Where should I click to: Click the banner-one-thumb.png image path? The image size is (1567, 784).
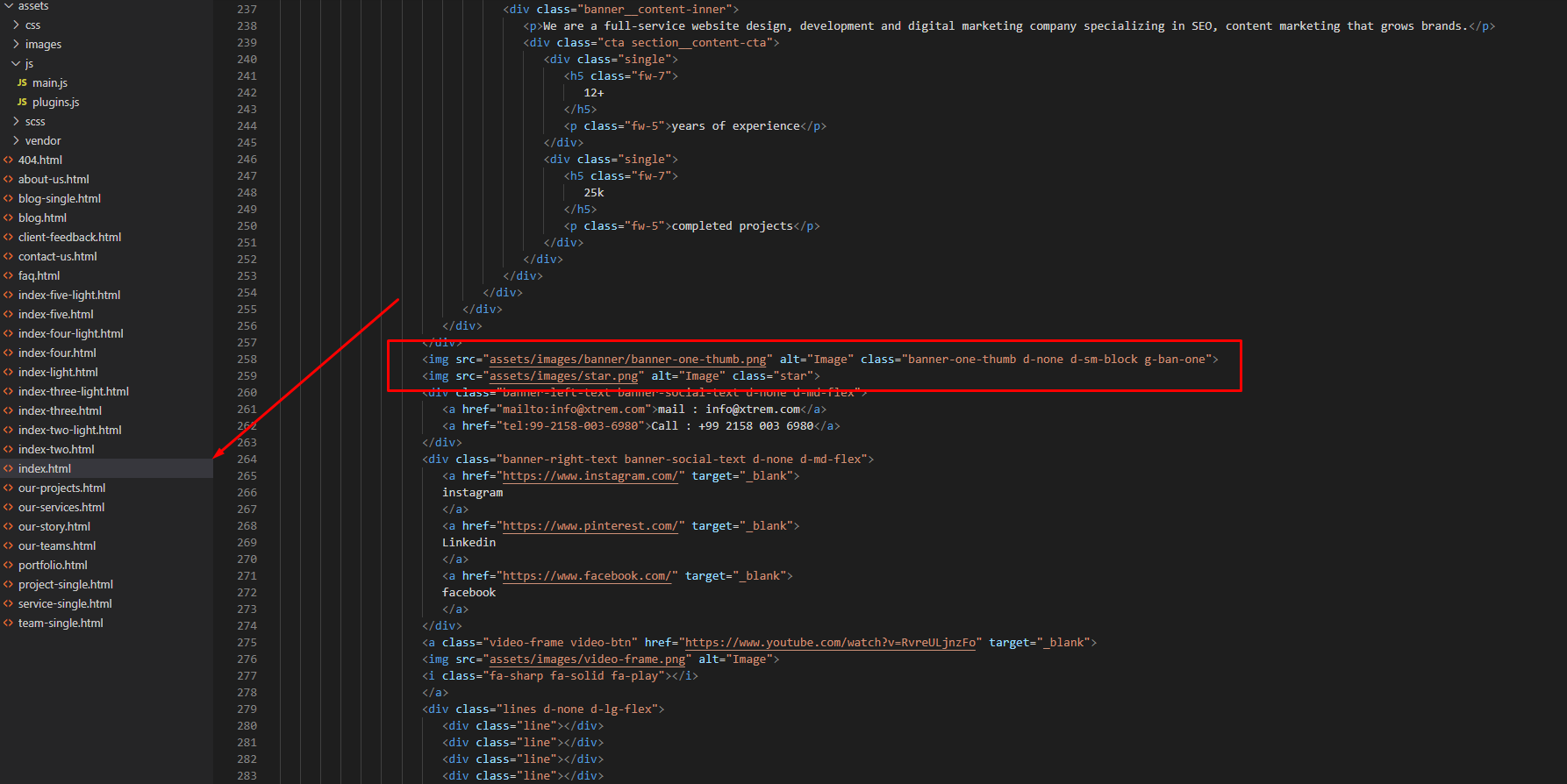tap(627, 359)
